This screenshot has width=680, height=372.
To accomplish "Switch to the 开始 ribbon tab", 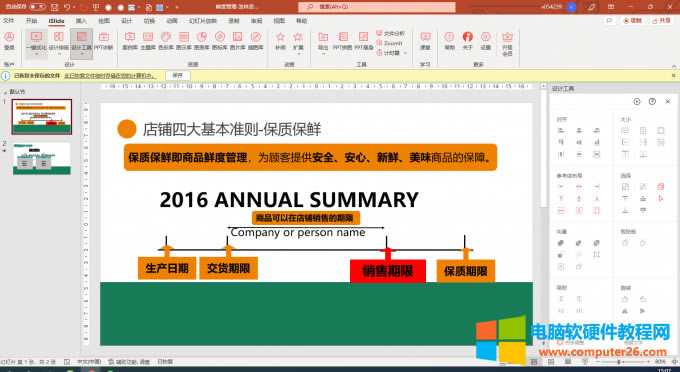I will click(x=31, y=20).
